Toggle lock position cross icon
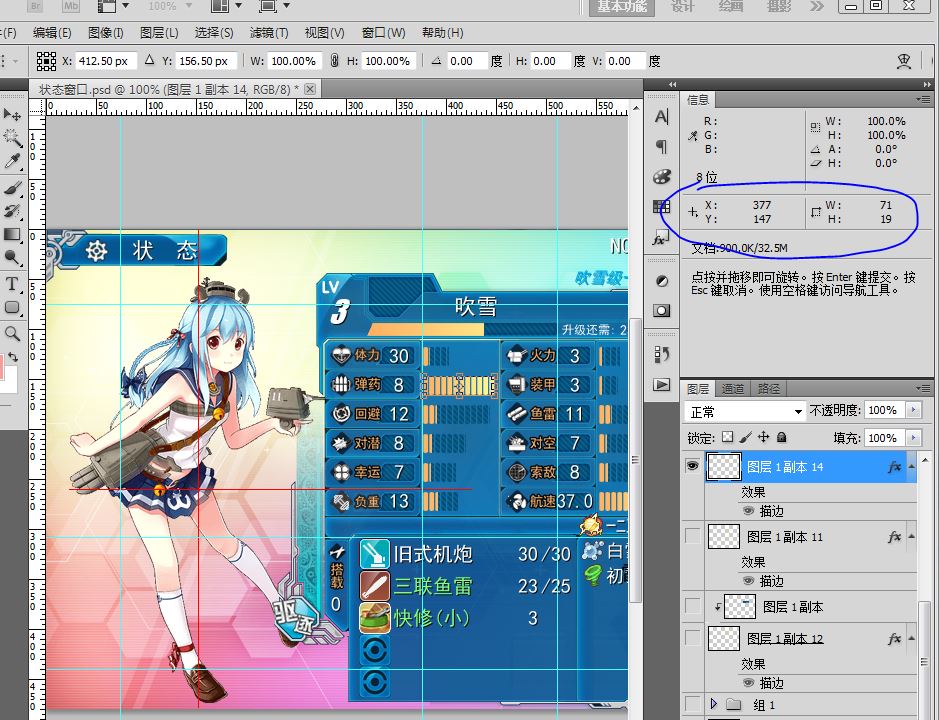This screenshot has width=939, height=720. tap(764, 437)
